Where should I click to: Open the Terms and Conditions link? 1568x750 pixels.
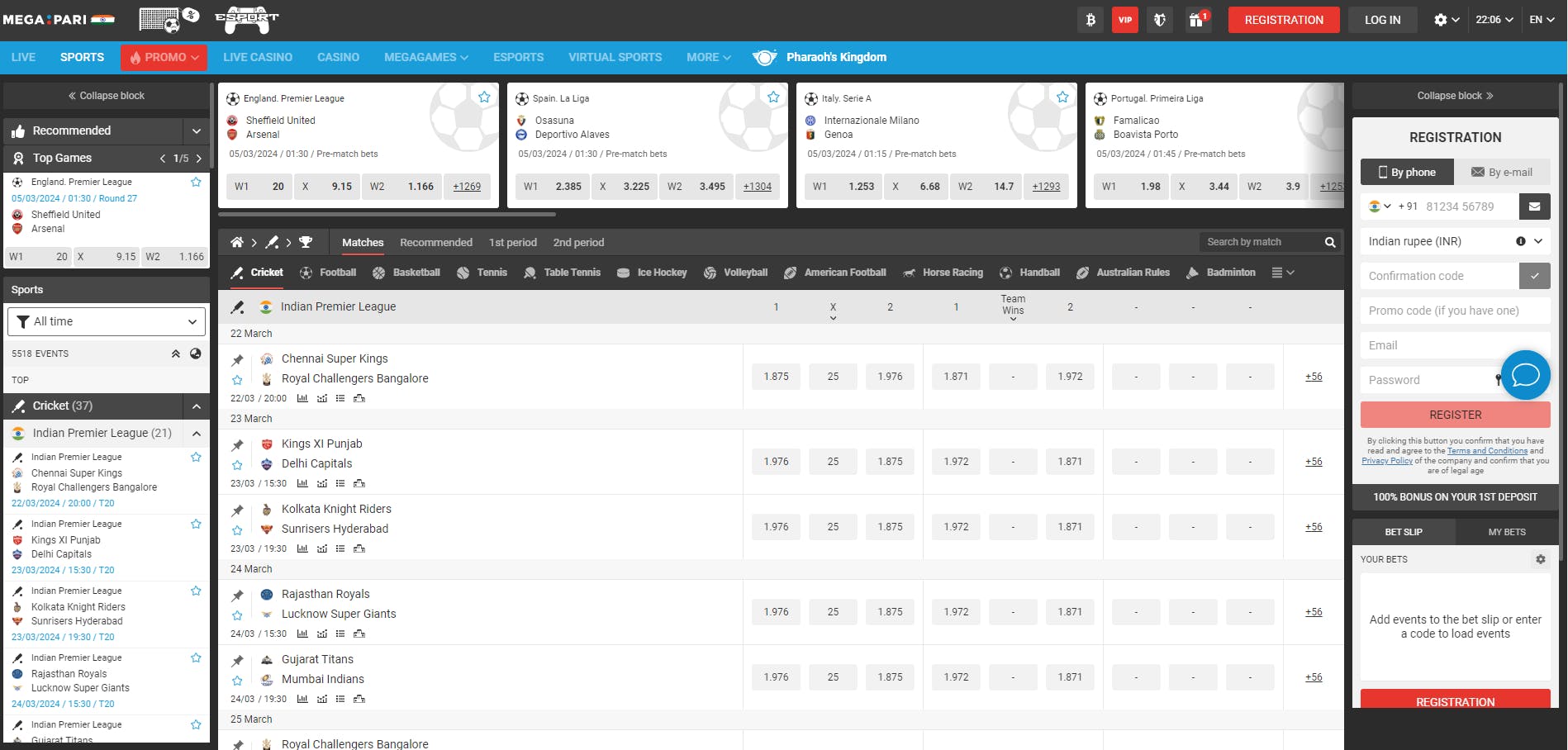click(x=1486, y=451)
